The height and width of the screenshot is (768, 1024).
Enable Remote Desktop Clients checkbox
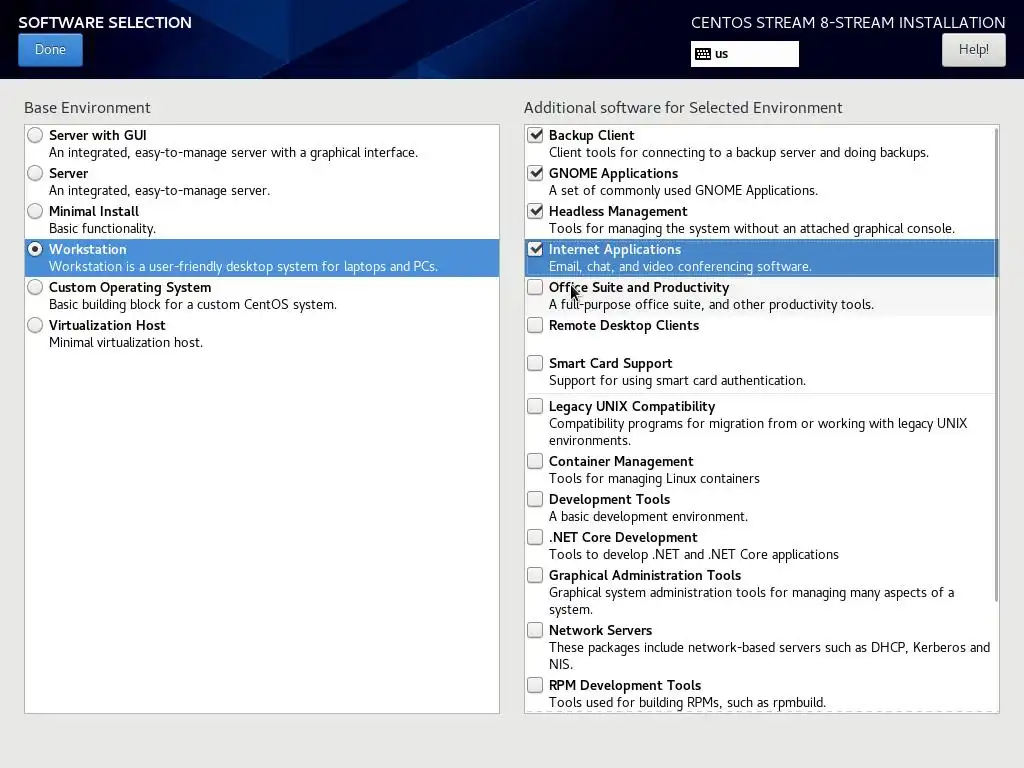pos(535,325)
